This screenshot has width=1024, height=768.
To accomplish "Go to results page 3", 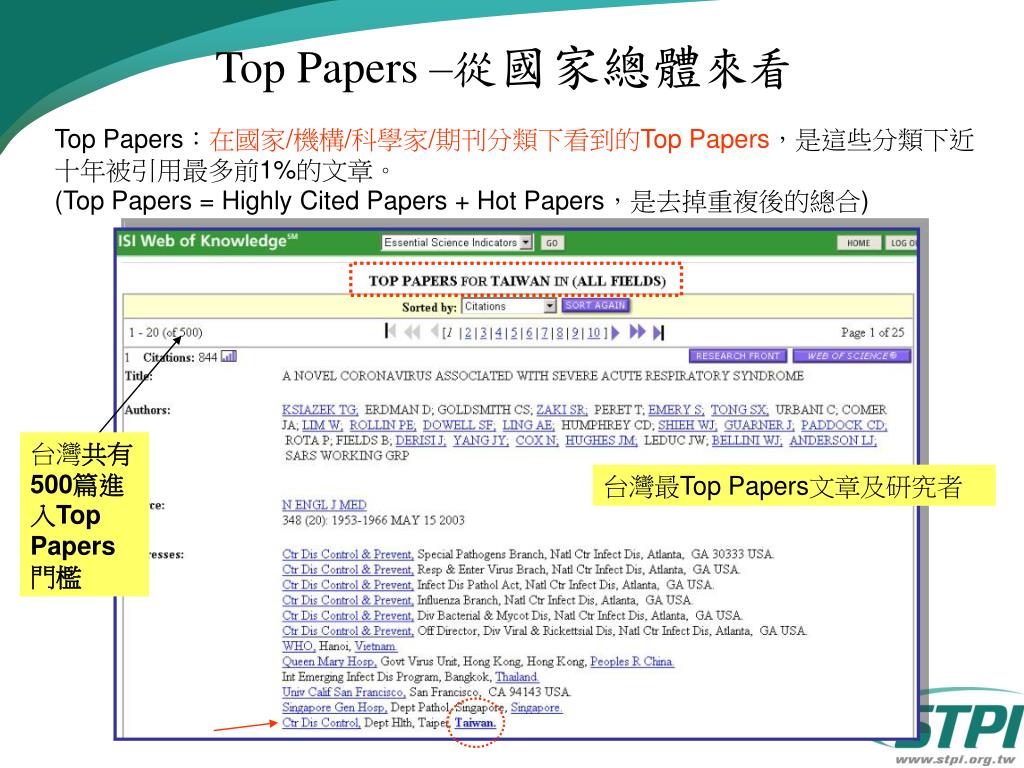I will pyautogui.click(x=483, y=333).
